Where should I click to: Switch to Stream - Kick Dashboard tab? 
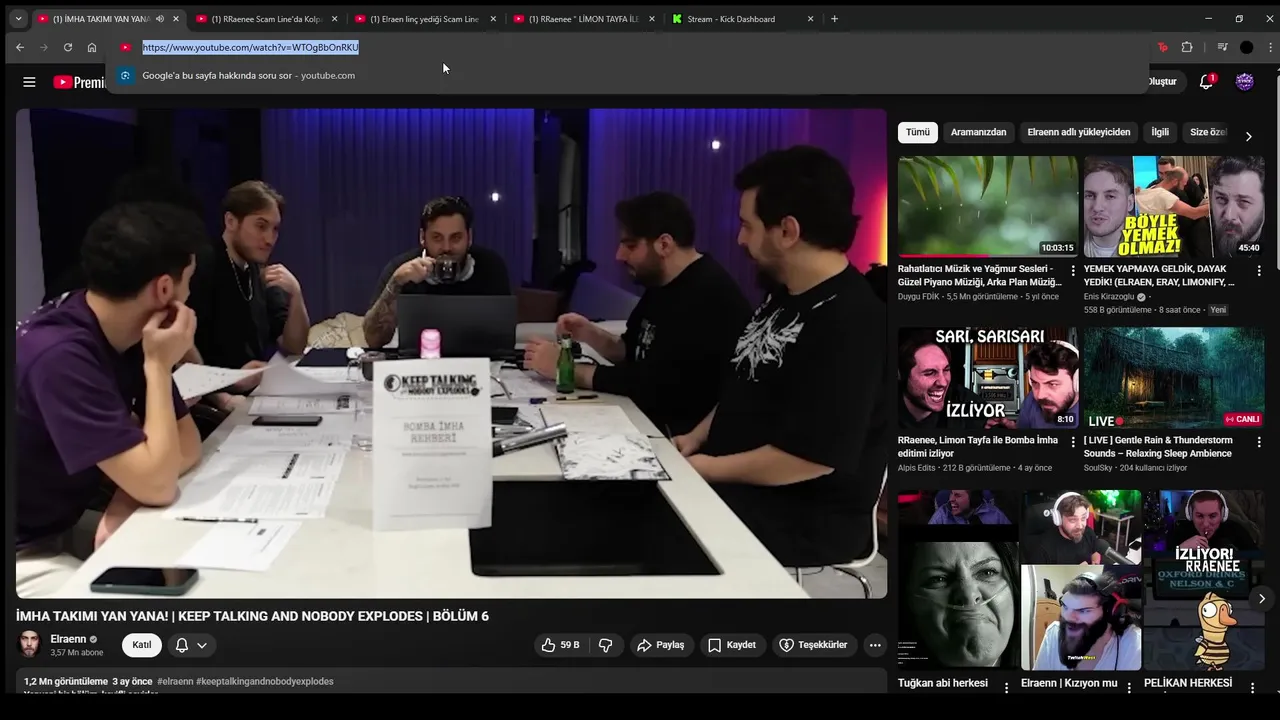pyautogui.click(x=742, y=18)
